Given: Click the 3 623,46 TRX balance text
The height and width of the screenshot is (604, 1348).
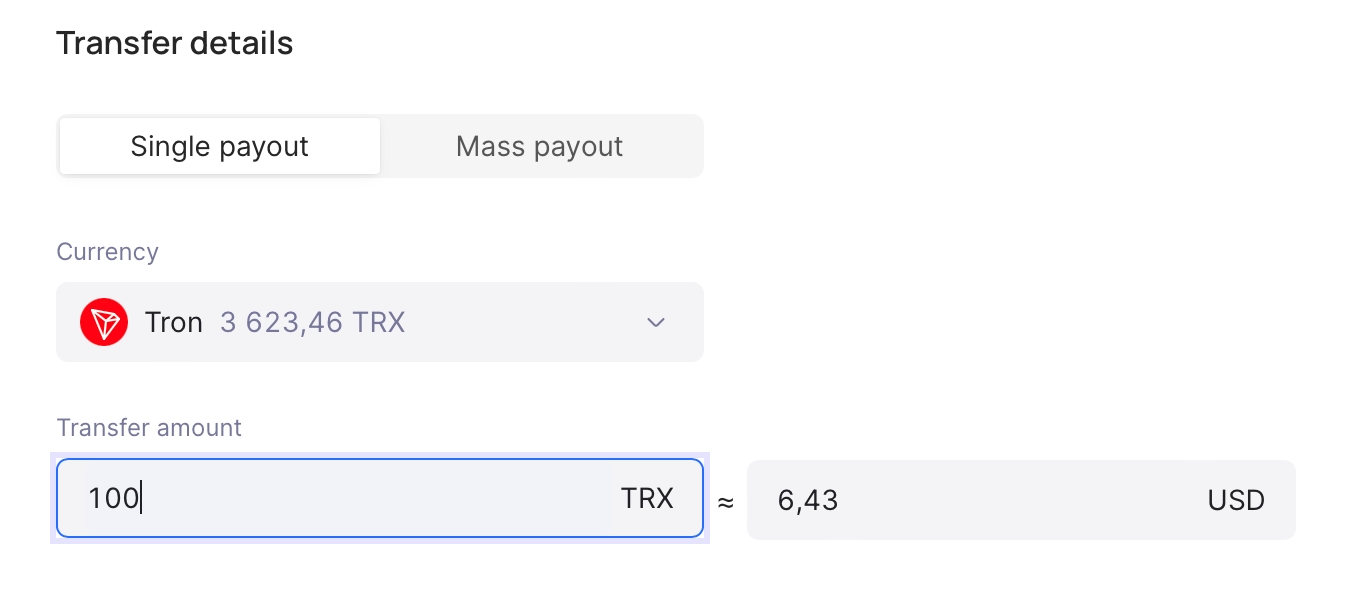Looking at the screenshot, I should point(313,322).
